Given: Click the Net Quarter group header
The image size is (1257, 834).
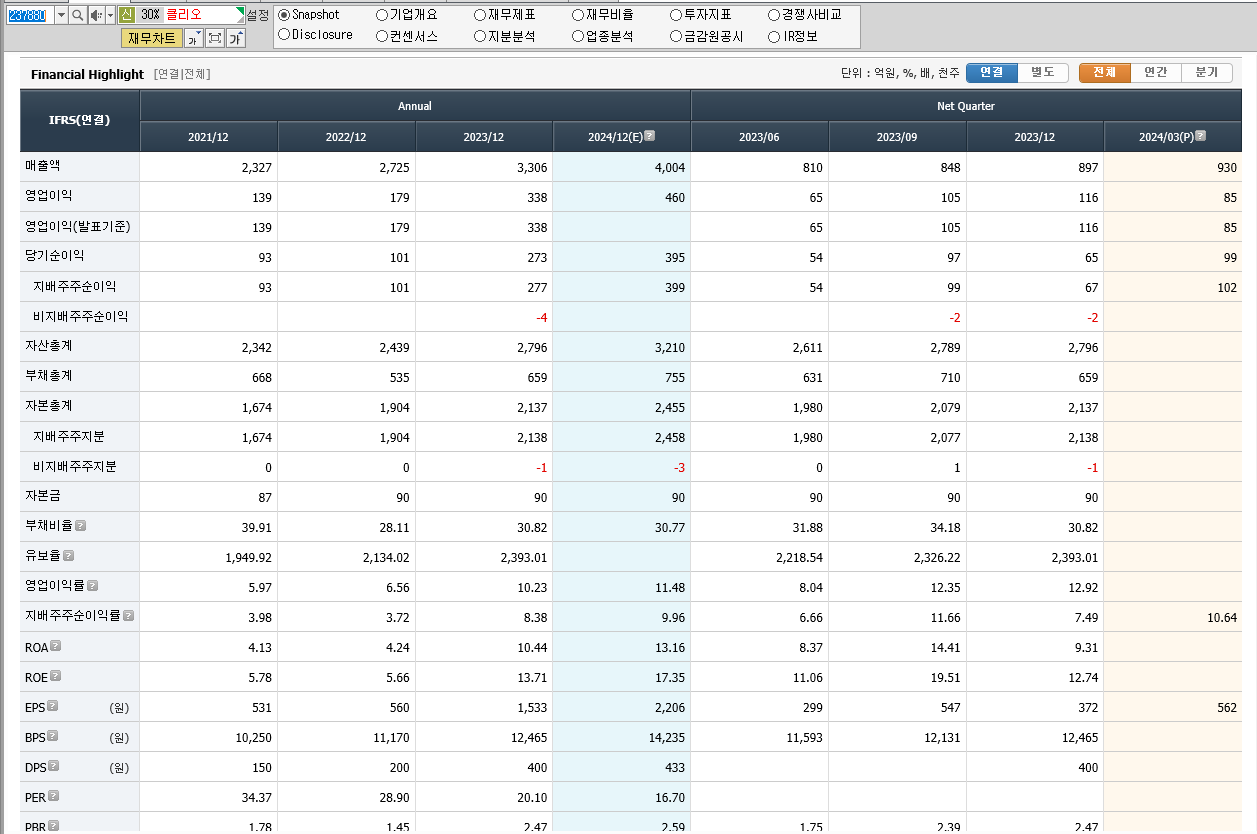Looking at the screenshot, I should [x=966, y=106].
